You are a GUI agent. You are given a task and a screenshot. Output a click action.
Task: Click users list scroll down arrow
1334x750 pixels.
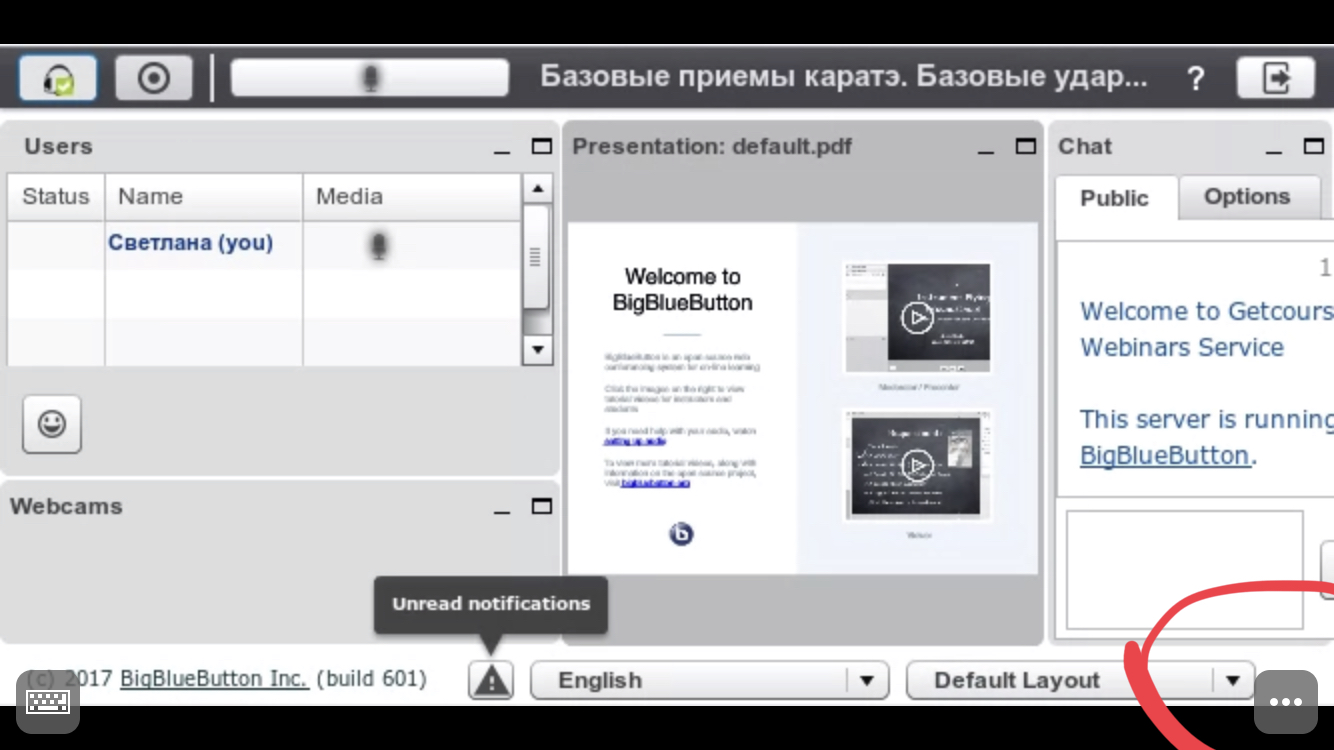[x=537, y=350]
